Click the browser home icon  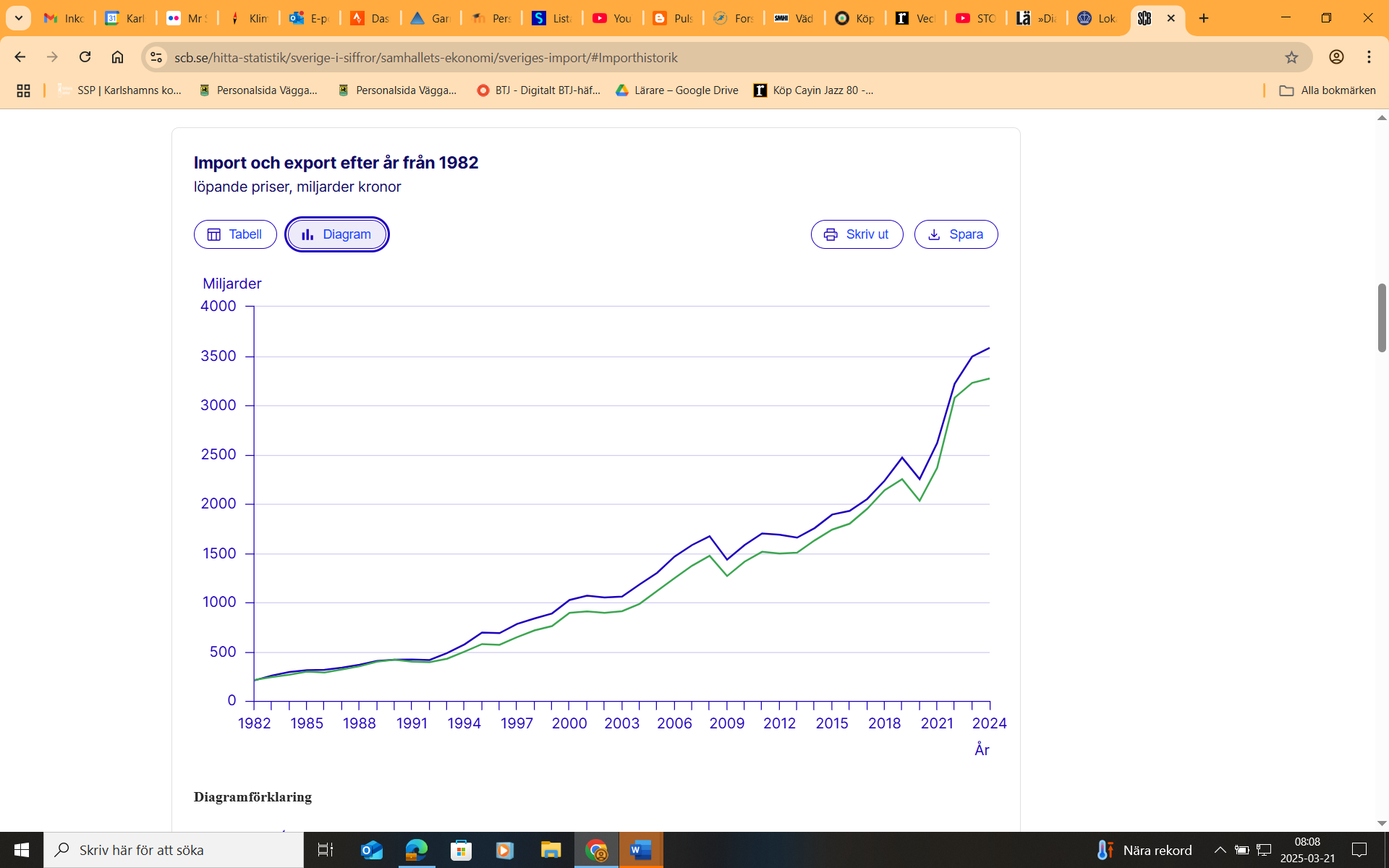(x=117, y=57)
